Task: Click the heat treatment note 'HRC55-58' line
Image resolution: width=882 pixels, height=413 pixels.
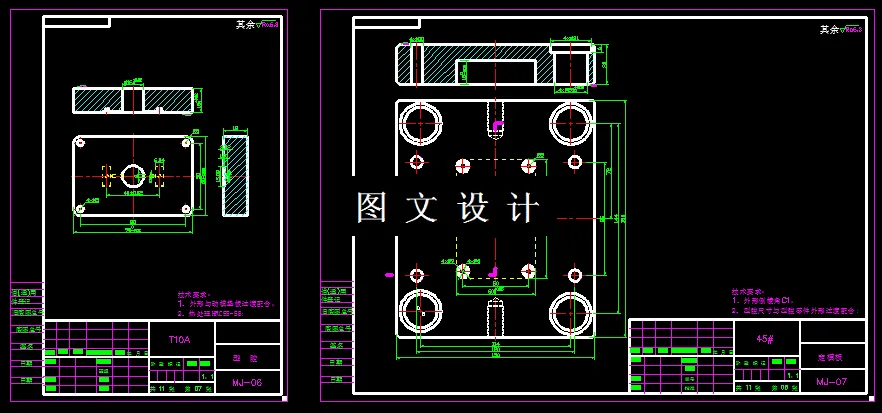Action: pos(211,314)
